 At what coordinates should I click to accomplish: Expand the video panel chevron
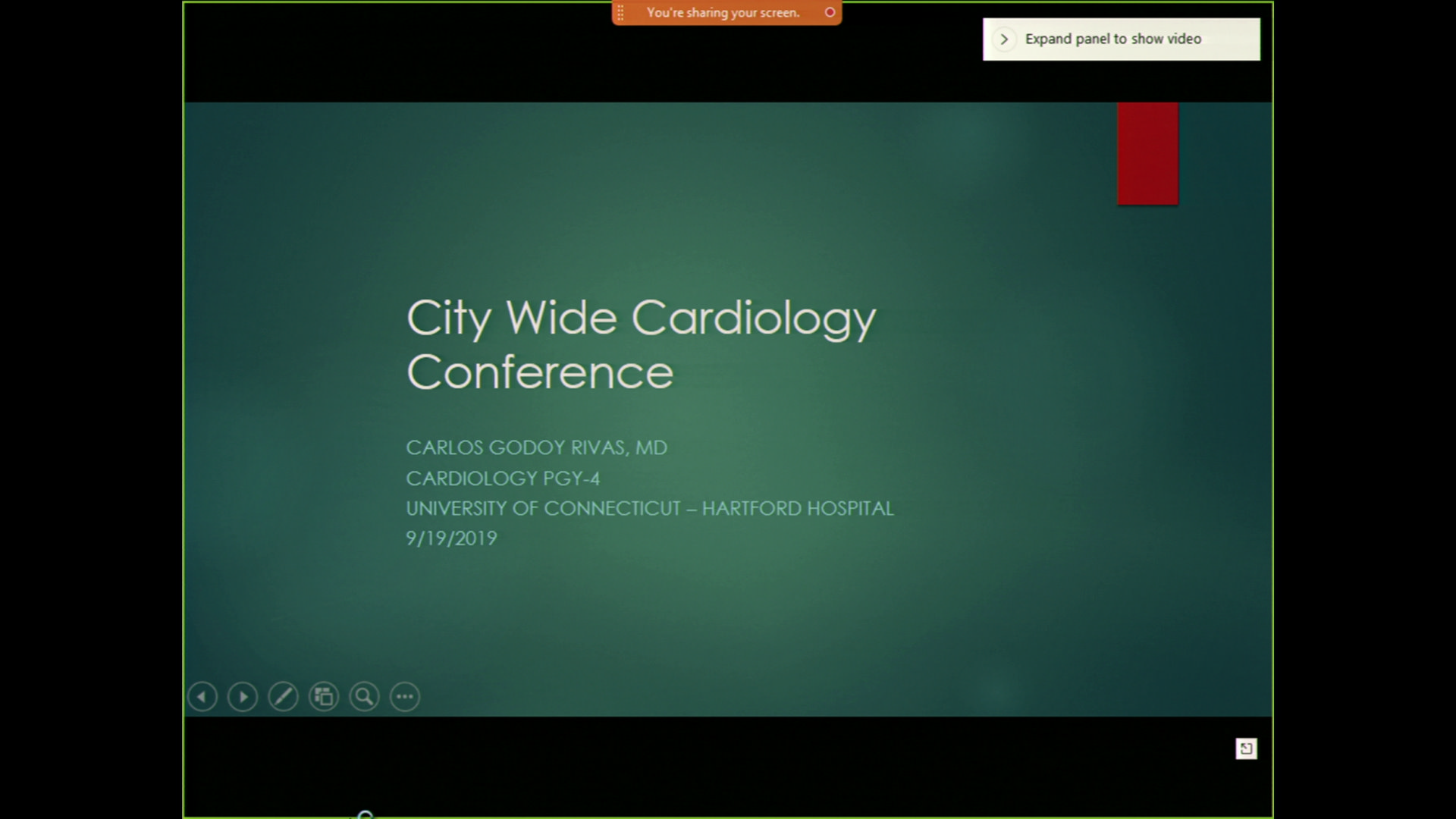pos(1005,39)
